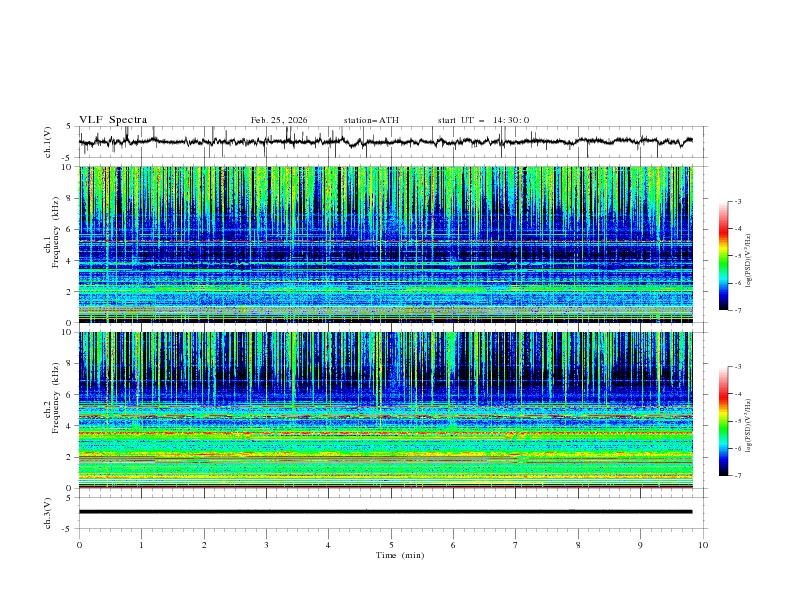Click time axis tick label "1"
Image resolution: width=792 pixels, height=612 pixels.
coord(141,545)
